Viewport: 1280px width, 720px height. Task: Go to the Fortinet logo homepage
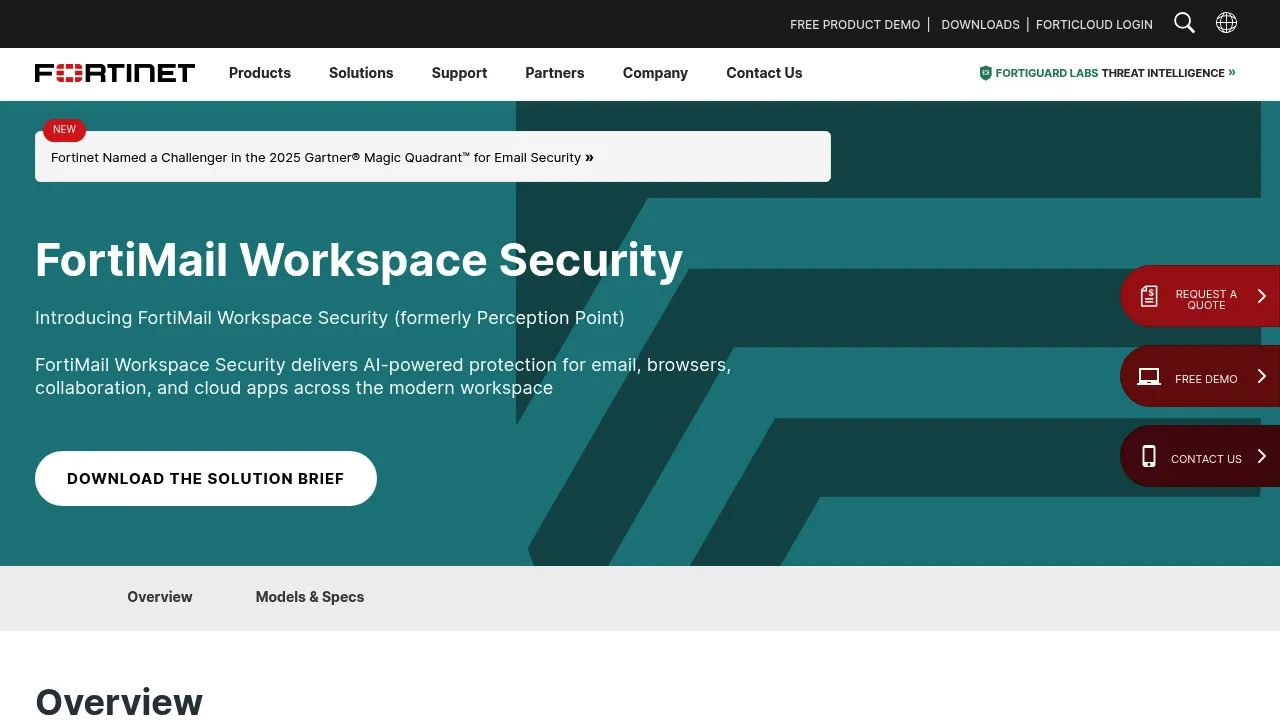point(115,73)
